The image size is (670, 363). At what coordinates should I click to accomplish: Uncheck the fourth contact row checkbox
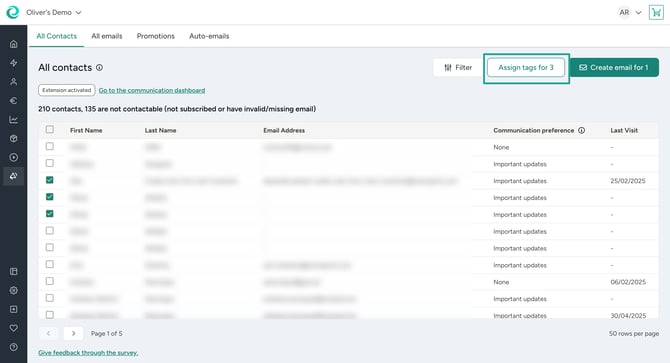(x=50, y=197)
